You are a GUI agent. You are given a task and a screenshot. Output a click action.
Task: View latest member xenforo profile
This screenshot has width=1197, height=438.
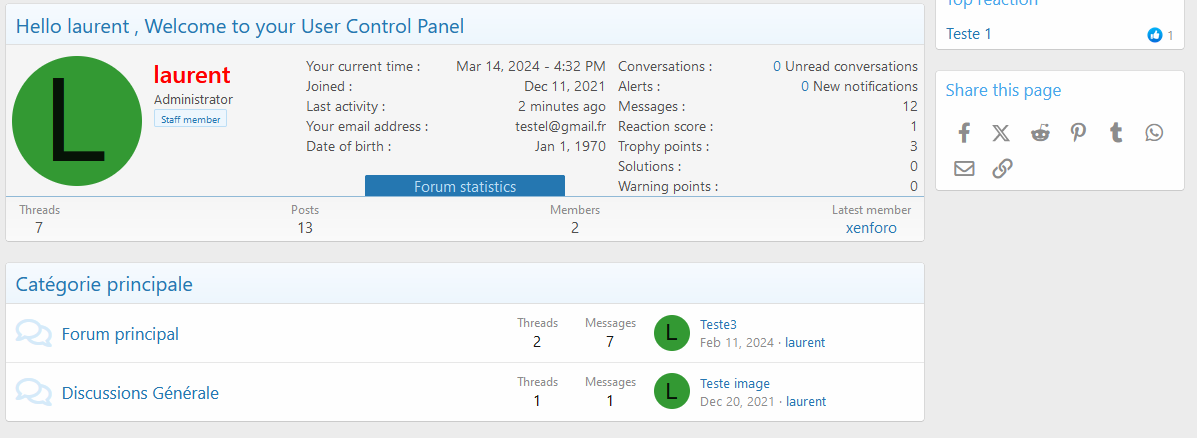click(x=871, y=228)
